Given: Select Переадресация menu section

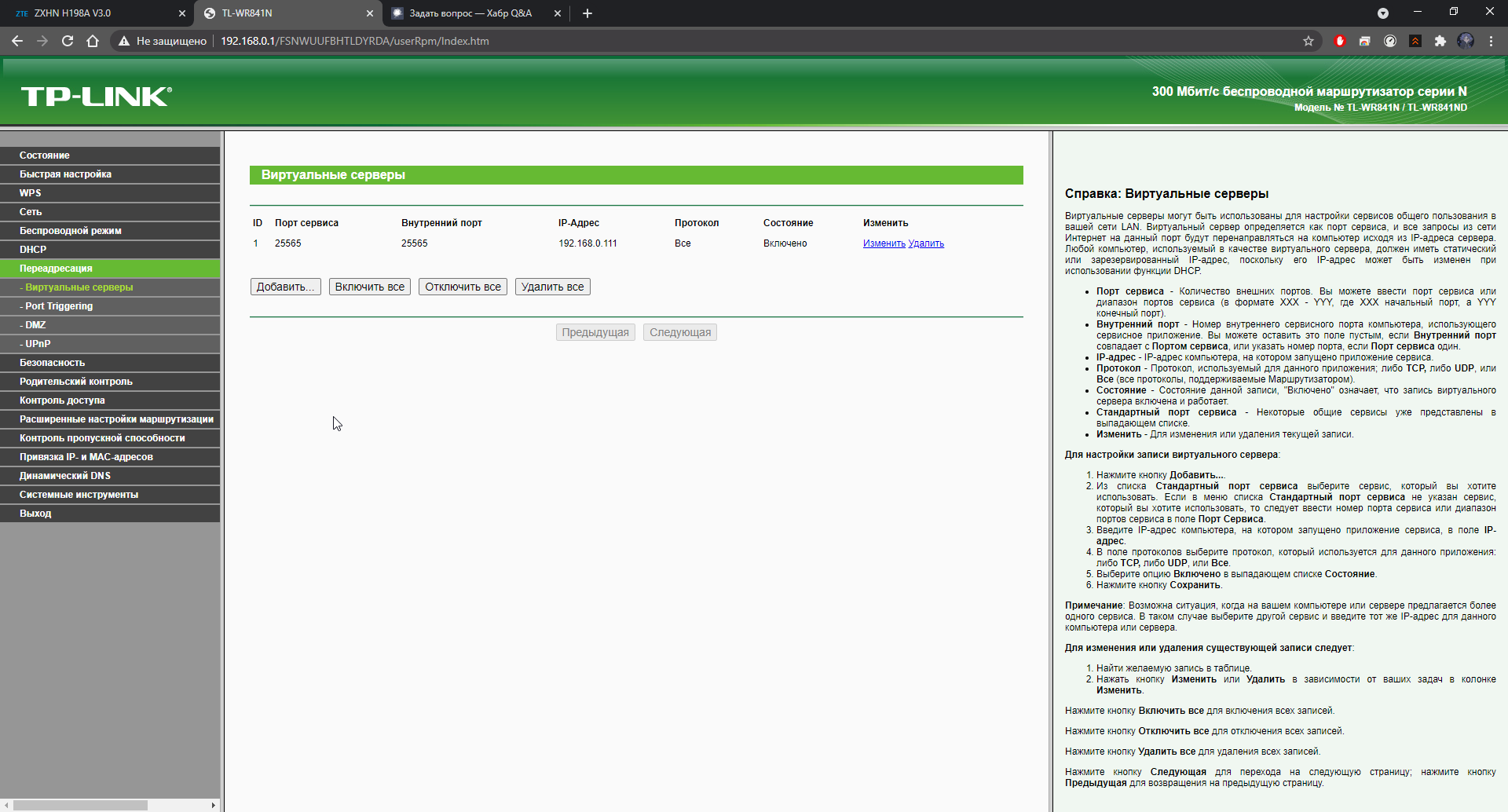Looking at the screenshot, I should pyautogui.click(x=110, y=269).
